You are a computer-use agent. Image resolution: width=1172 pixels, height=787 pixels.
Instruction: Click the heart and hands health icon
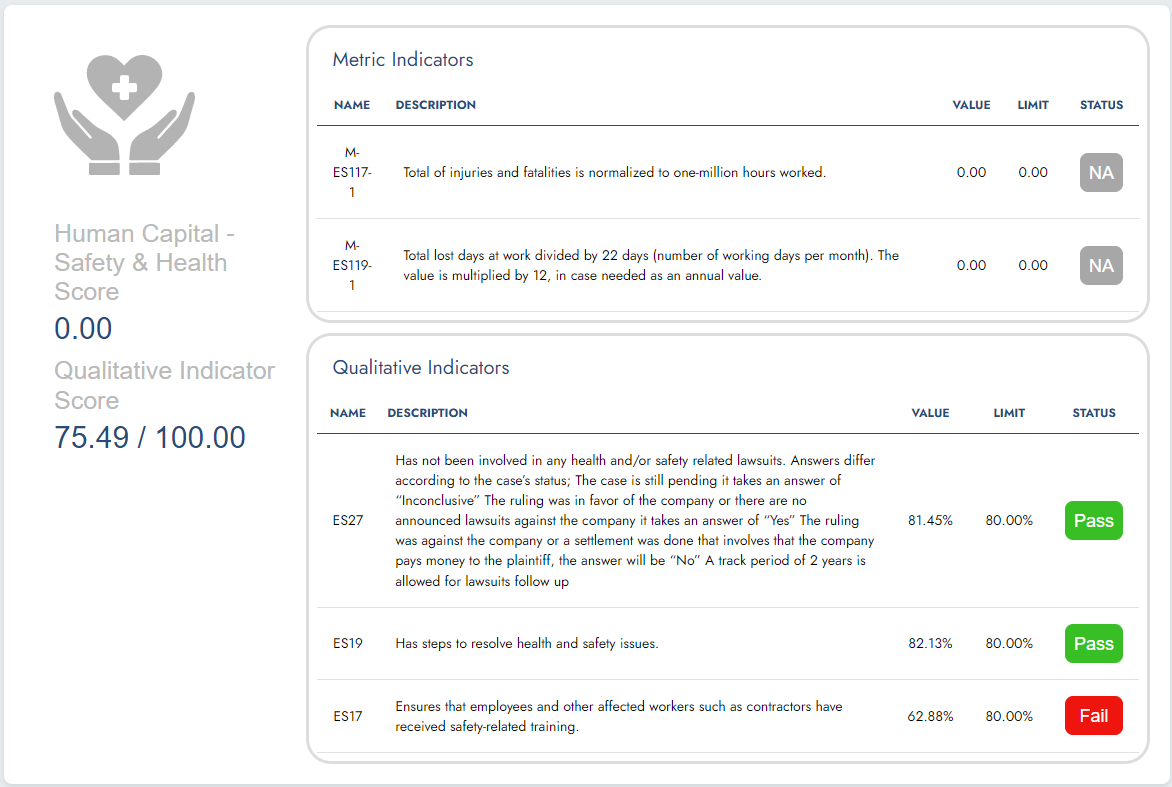124,114
